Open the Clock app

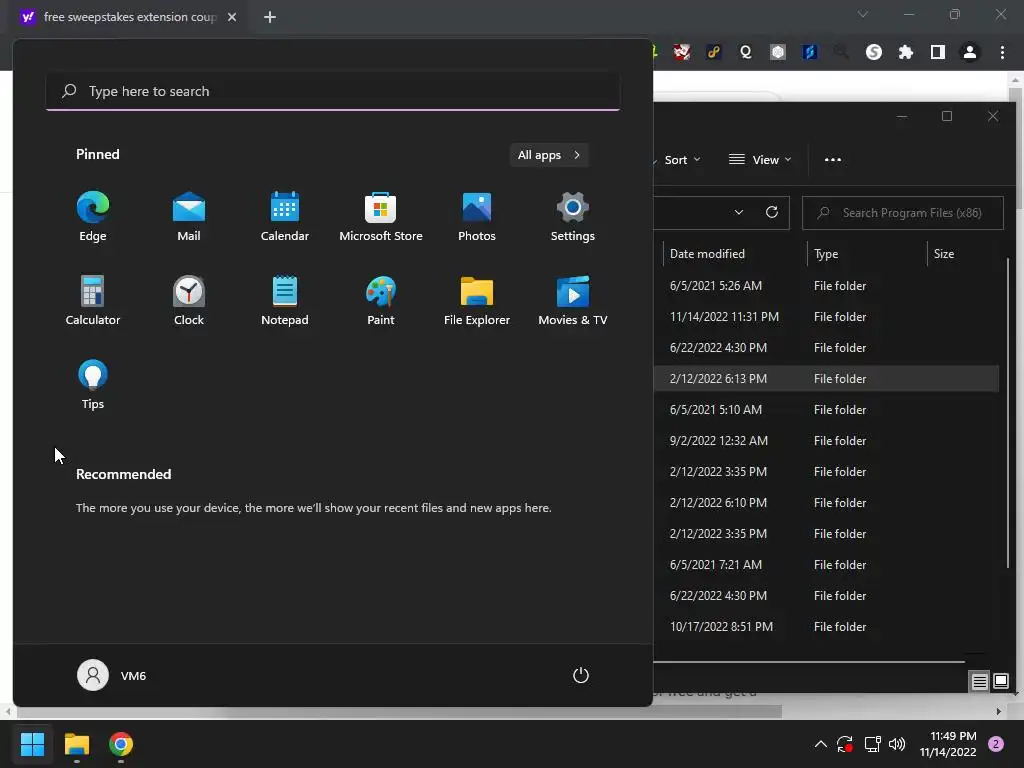189,300
